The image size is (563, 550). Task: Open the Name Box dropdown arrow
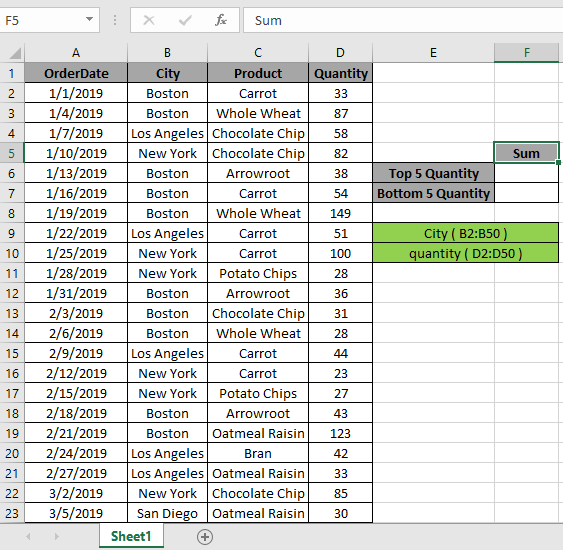(x=89, y=19)
